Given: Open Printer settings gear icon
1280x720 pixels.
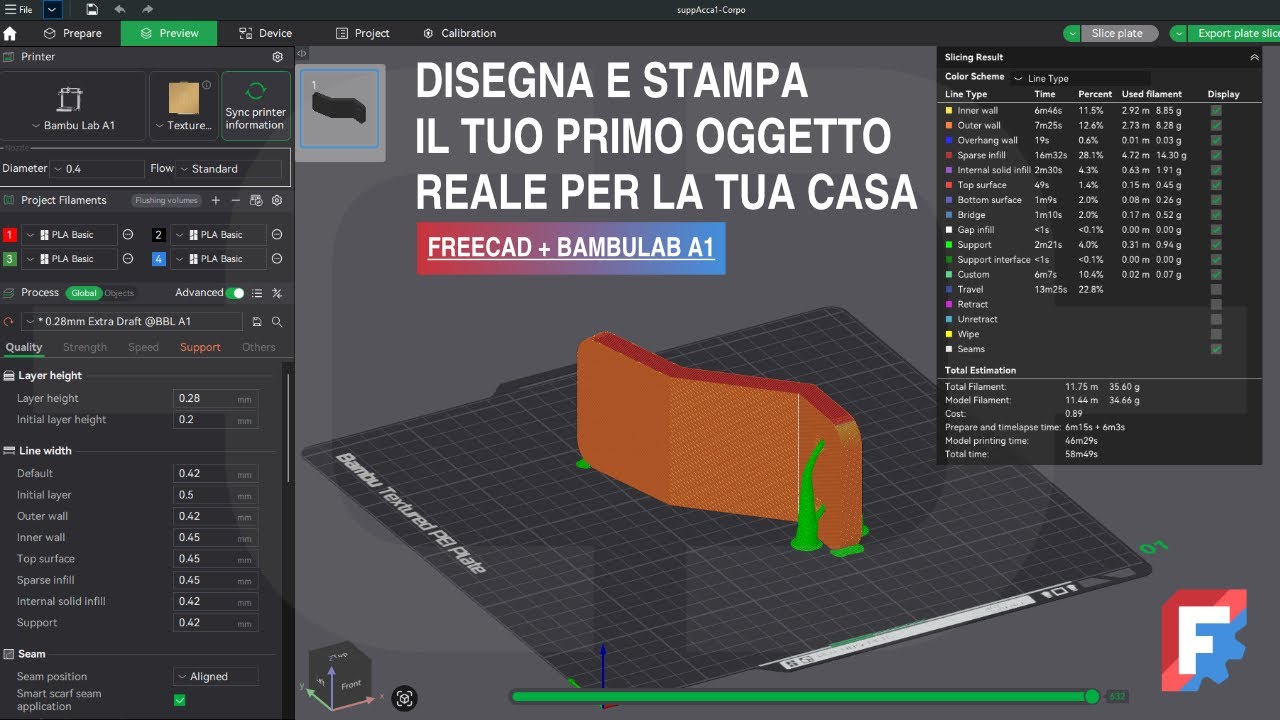Looking at the screenshot, I should [277, 57].
